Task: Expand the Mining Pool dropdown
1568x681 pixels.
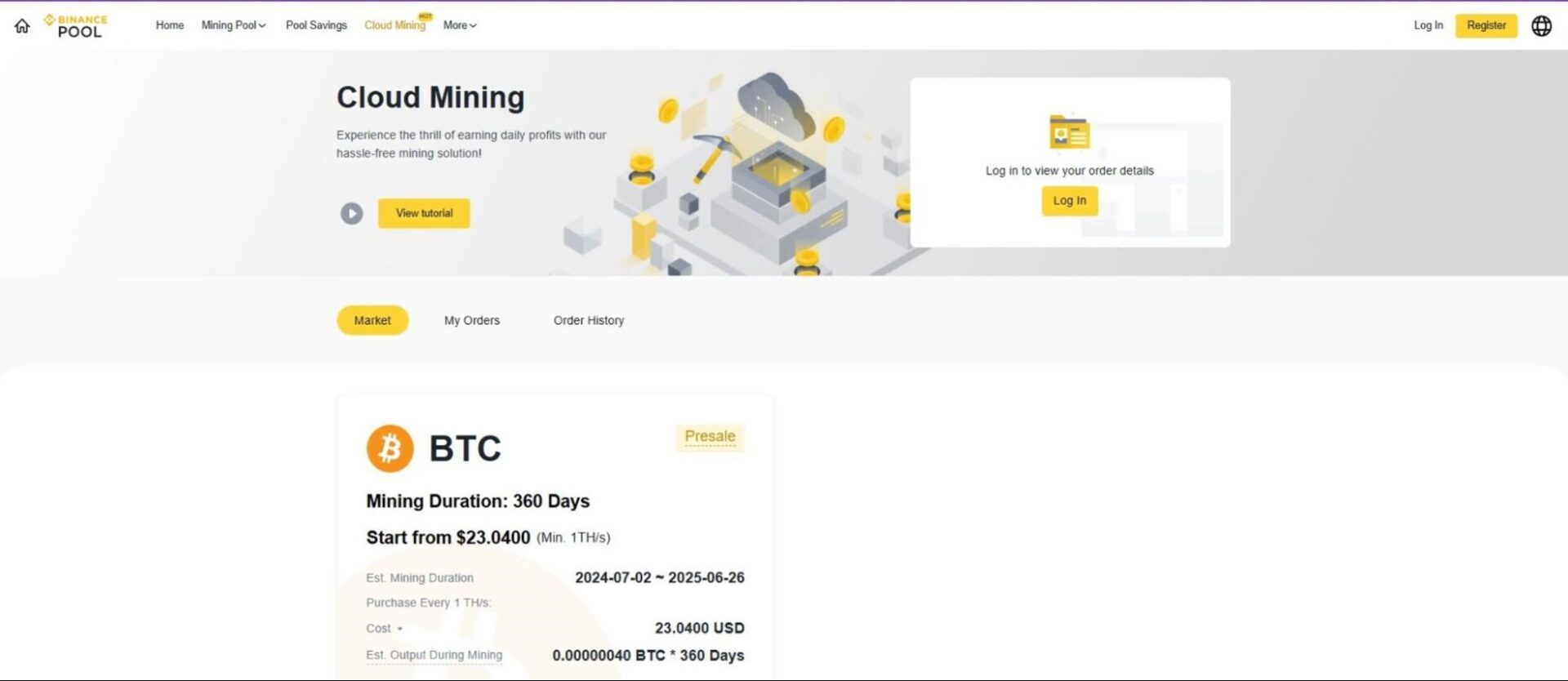Action: click(233, 25)
